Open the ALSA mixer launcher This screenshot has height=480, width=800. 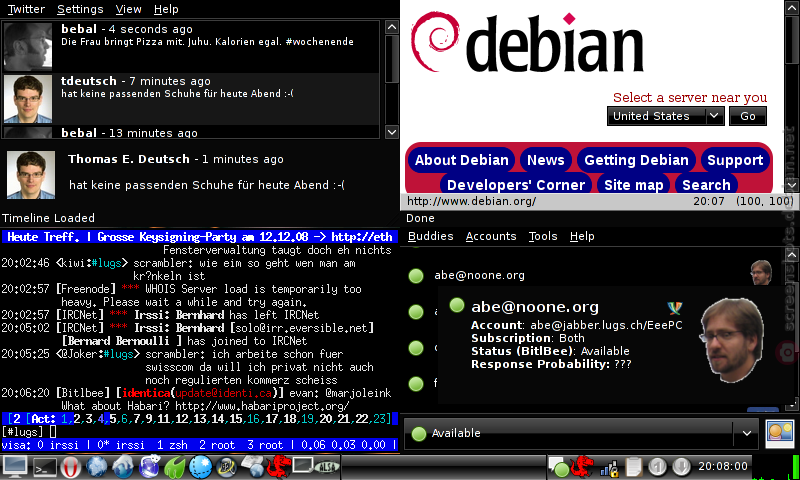coord(327,467)
